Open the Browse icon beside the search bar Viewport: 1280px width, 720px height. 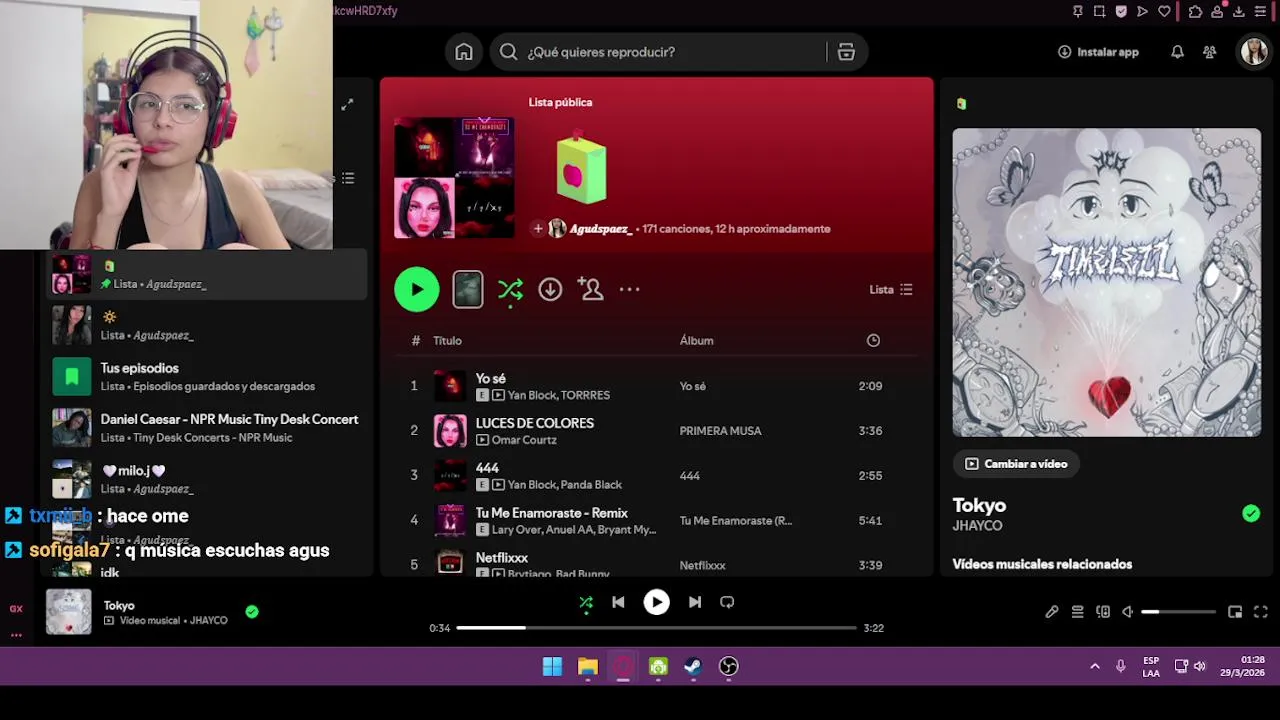[846, 52]
